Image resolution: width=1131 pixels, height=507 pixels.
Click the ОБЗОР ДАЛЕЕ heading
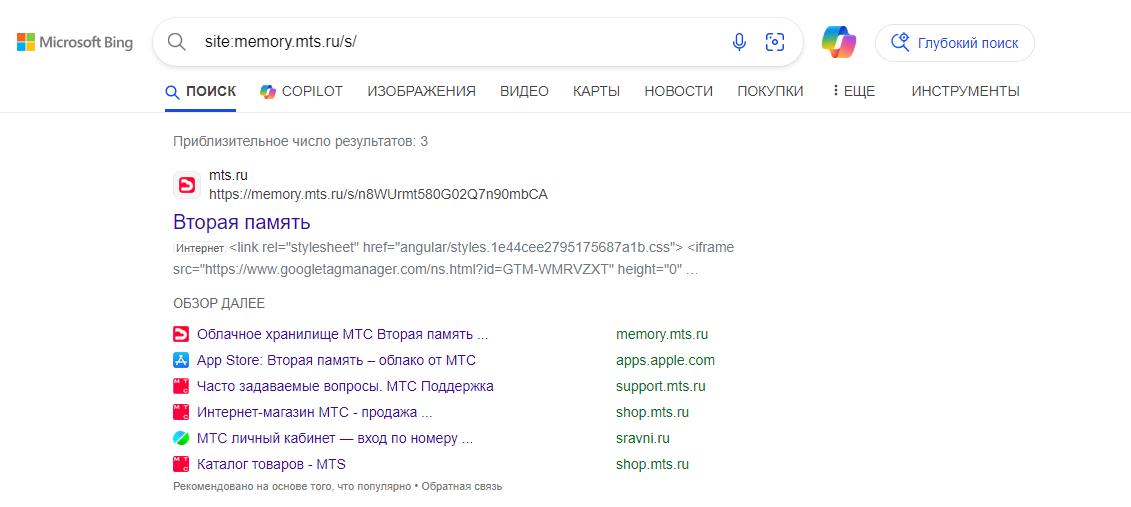tap(219, 304)
